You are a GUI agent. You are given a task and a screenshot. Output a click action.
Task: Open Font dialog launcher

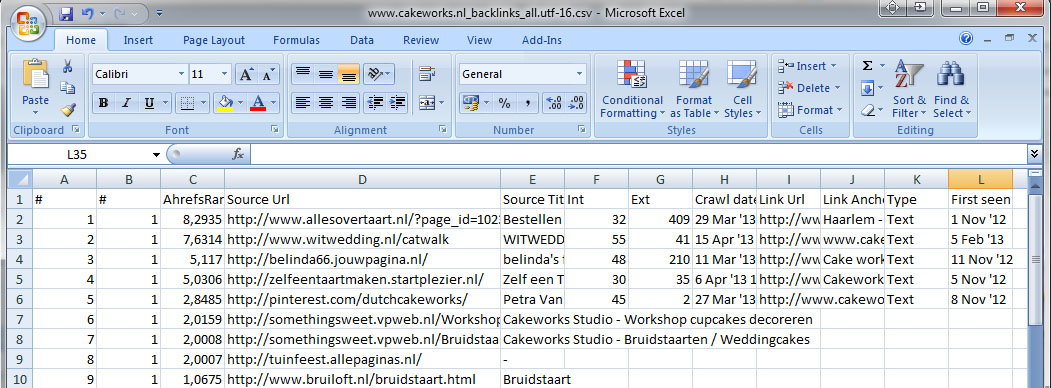pyautogui.click(x=275, y=130)
